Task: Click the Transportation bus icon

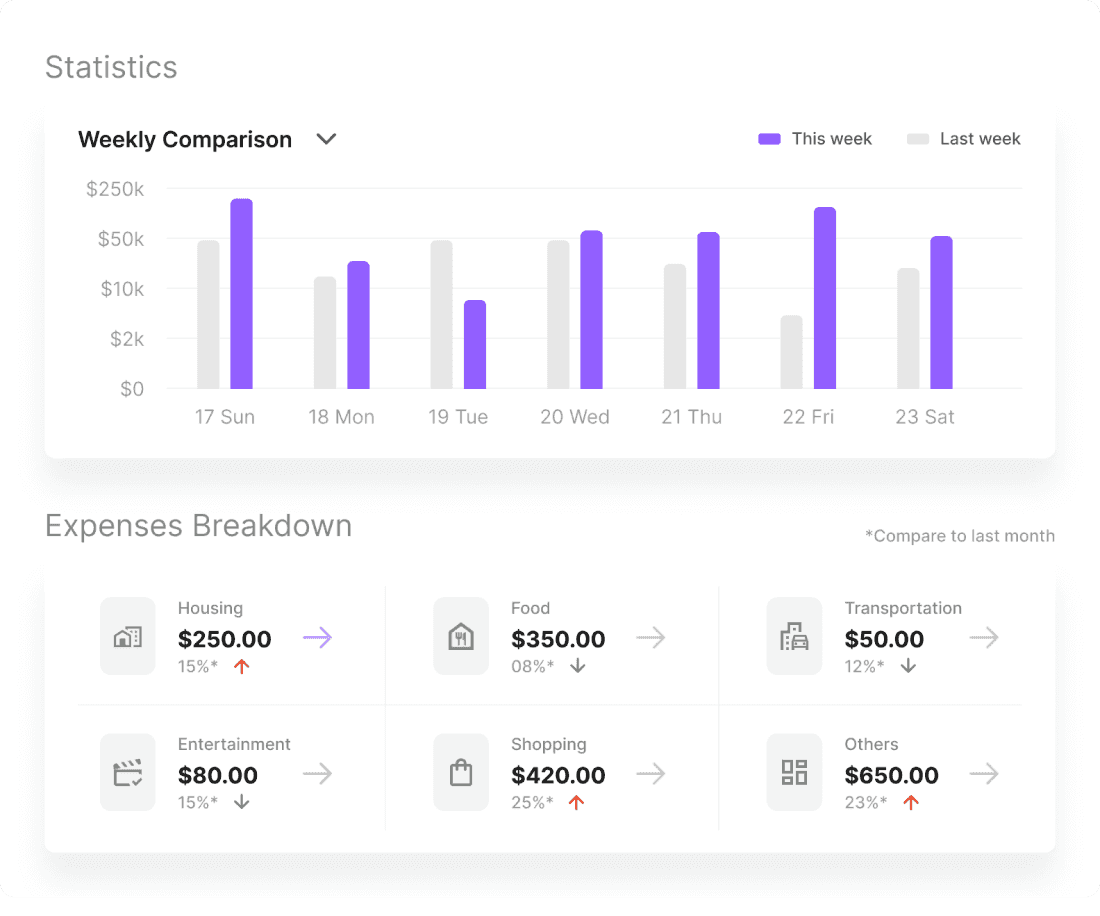Action: [794, 637]
